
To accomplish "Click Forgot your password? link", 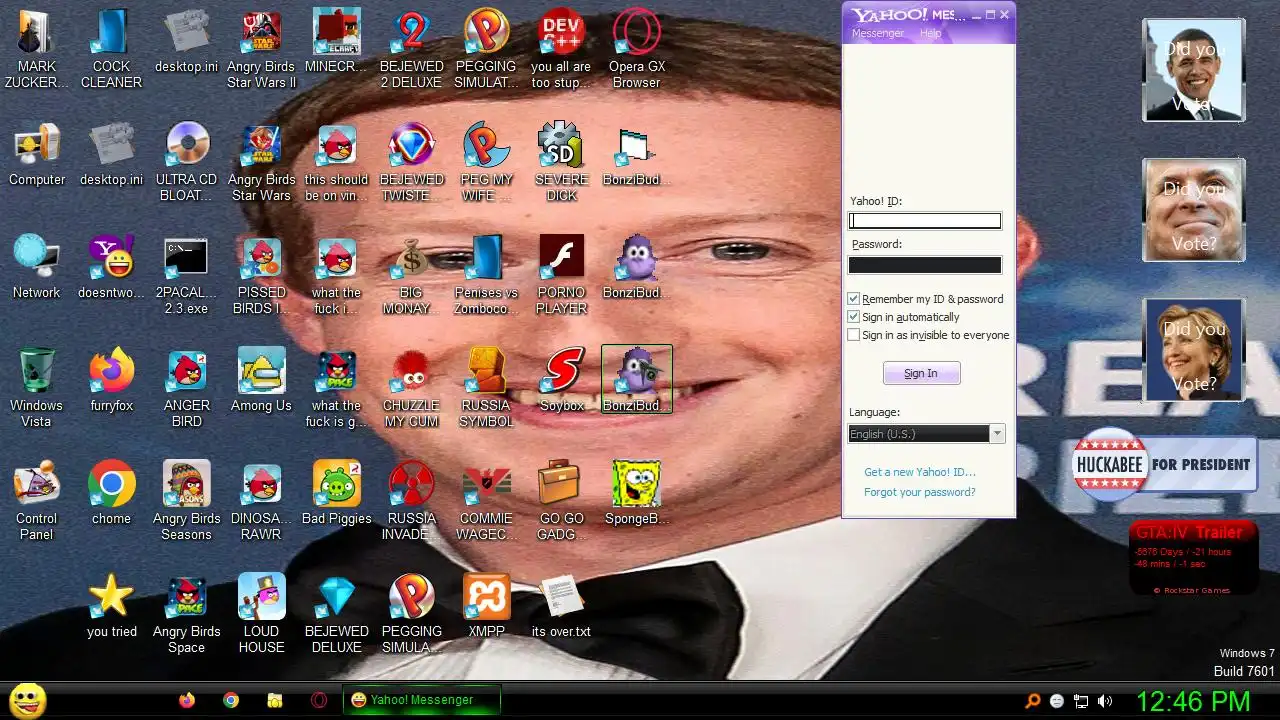I will pos(919,492).
